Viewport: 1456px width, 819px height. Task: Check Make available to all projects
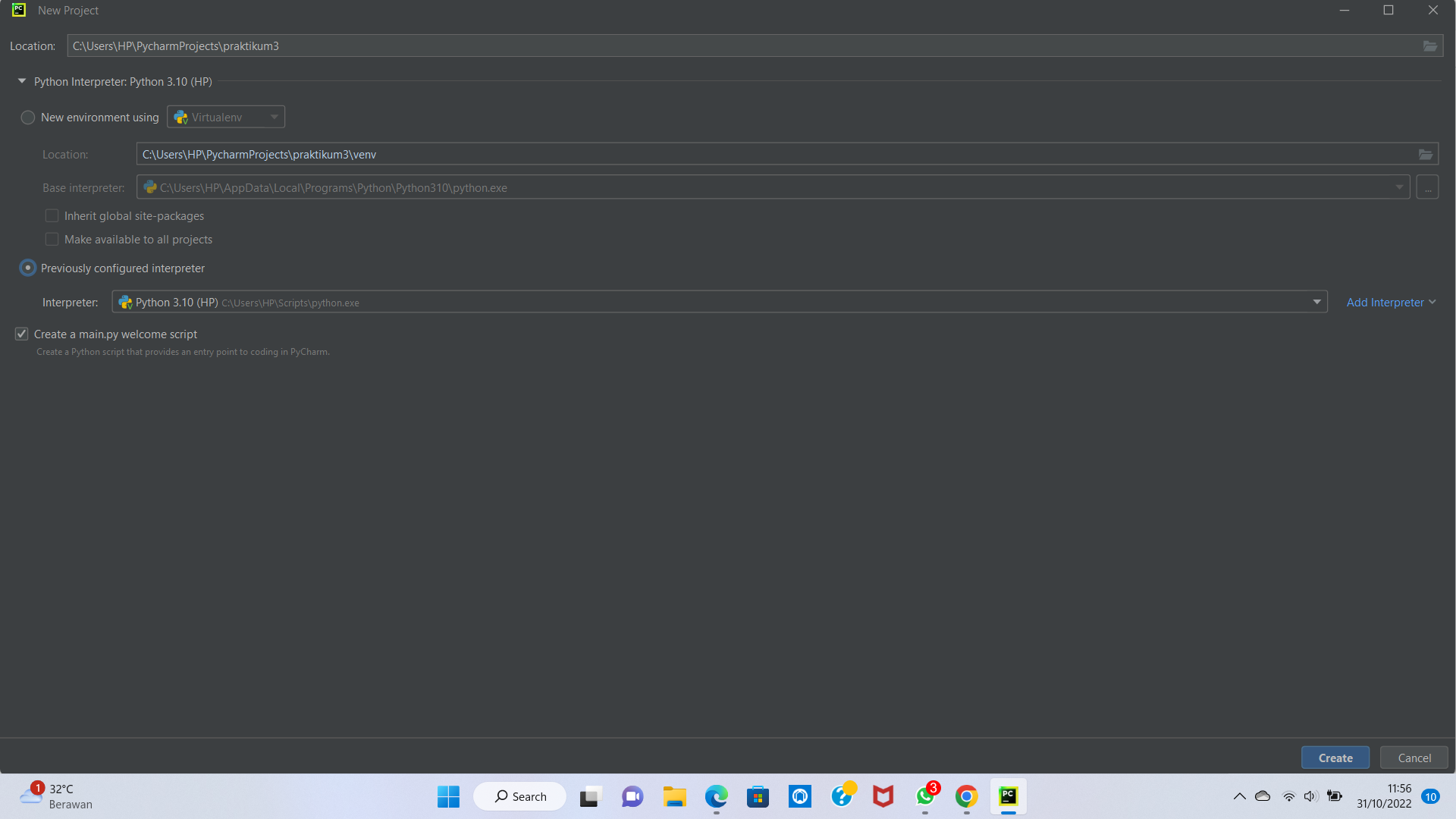click(x=52, y=239)
